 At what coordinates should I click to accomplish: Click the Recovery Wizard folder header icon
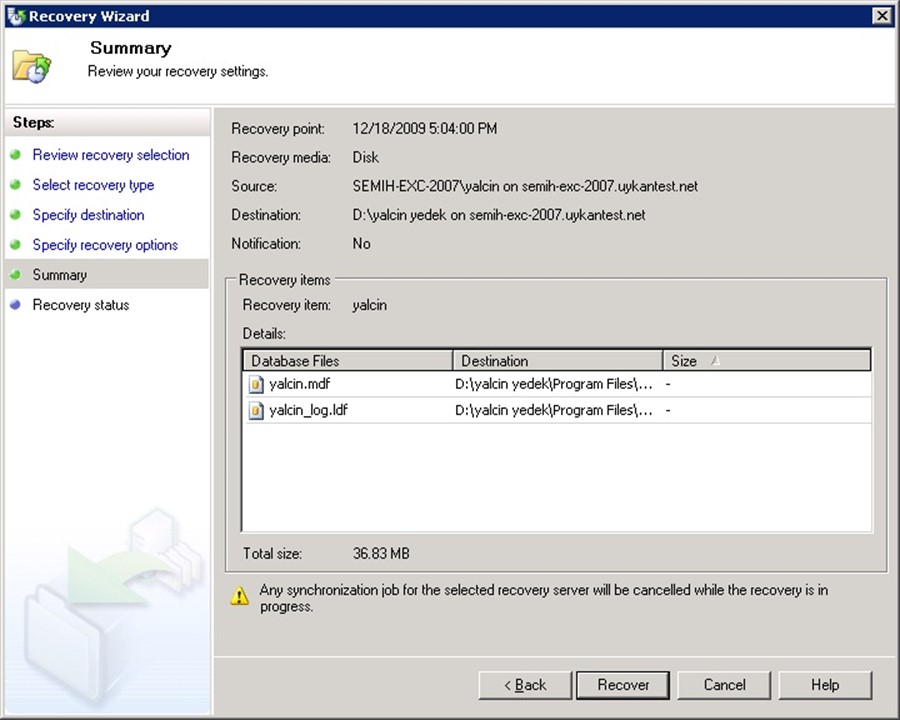click(31, 65)
